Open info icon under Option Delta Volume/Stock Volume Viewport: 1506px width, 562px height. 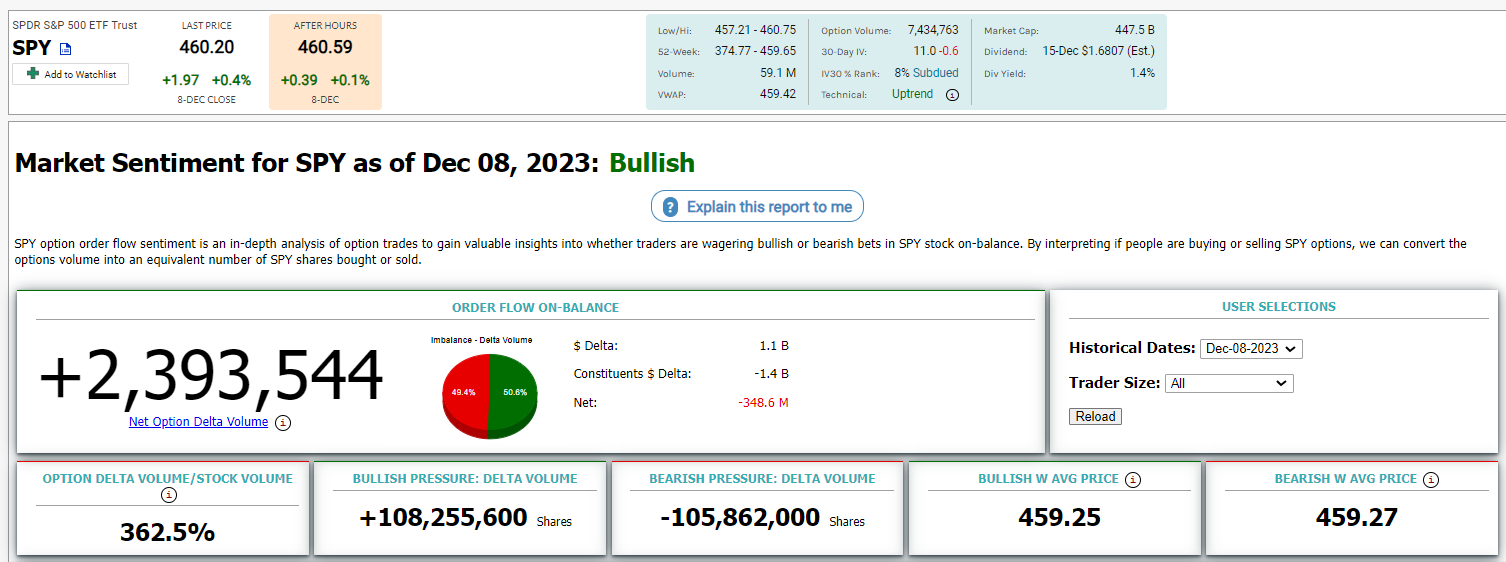tap(168, 495)
